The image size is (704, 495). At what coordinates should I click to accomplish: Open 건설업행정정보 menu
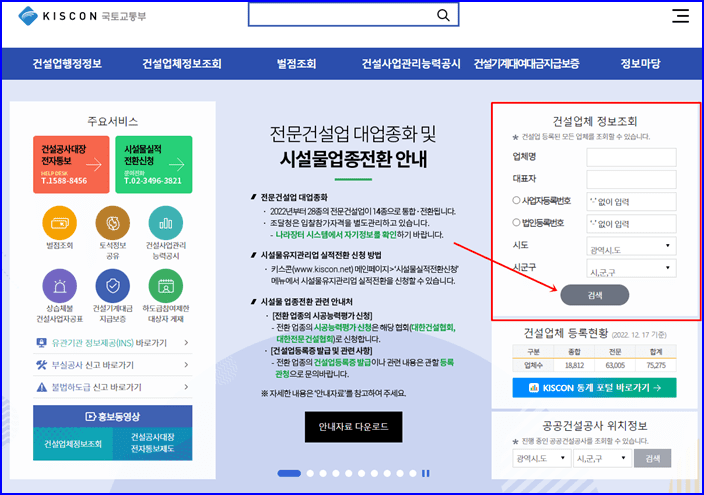[67, 64]
